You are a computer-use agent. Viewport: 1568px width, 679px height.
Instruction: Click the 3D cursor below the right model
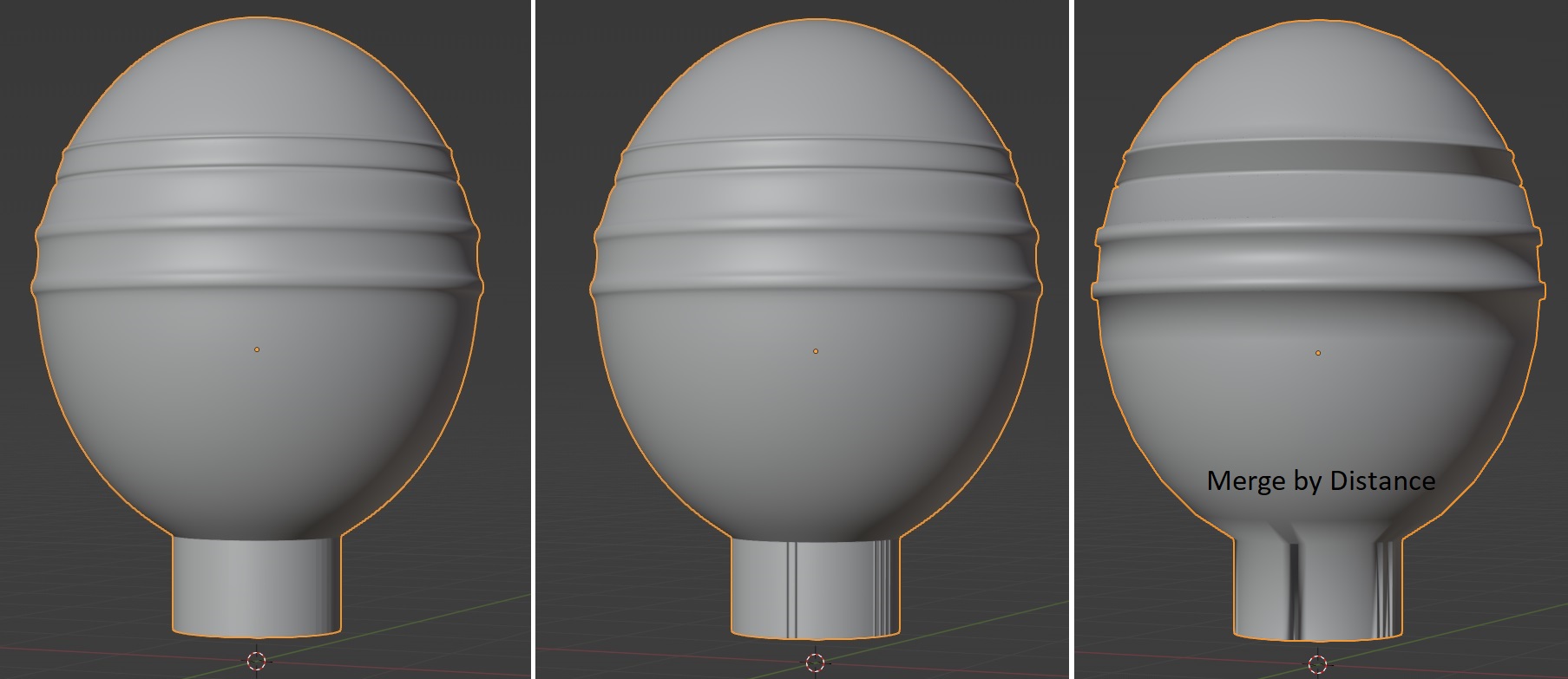pyautogui.click(x=1317, y=665)
